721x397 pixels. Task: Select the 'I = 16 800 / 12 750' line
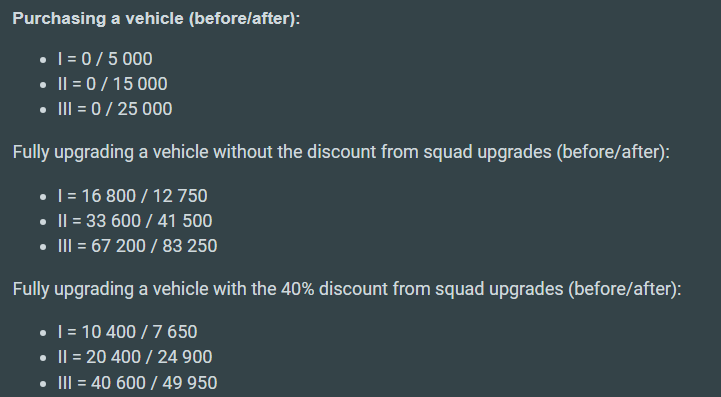(x=132, y=196)
